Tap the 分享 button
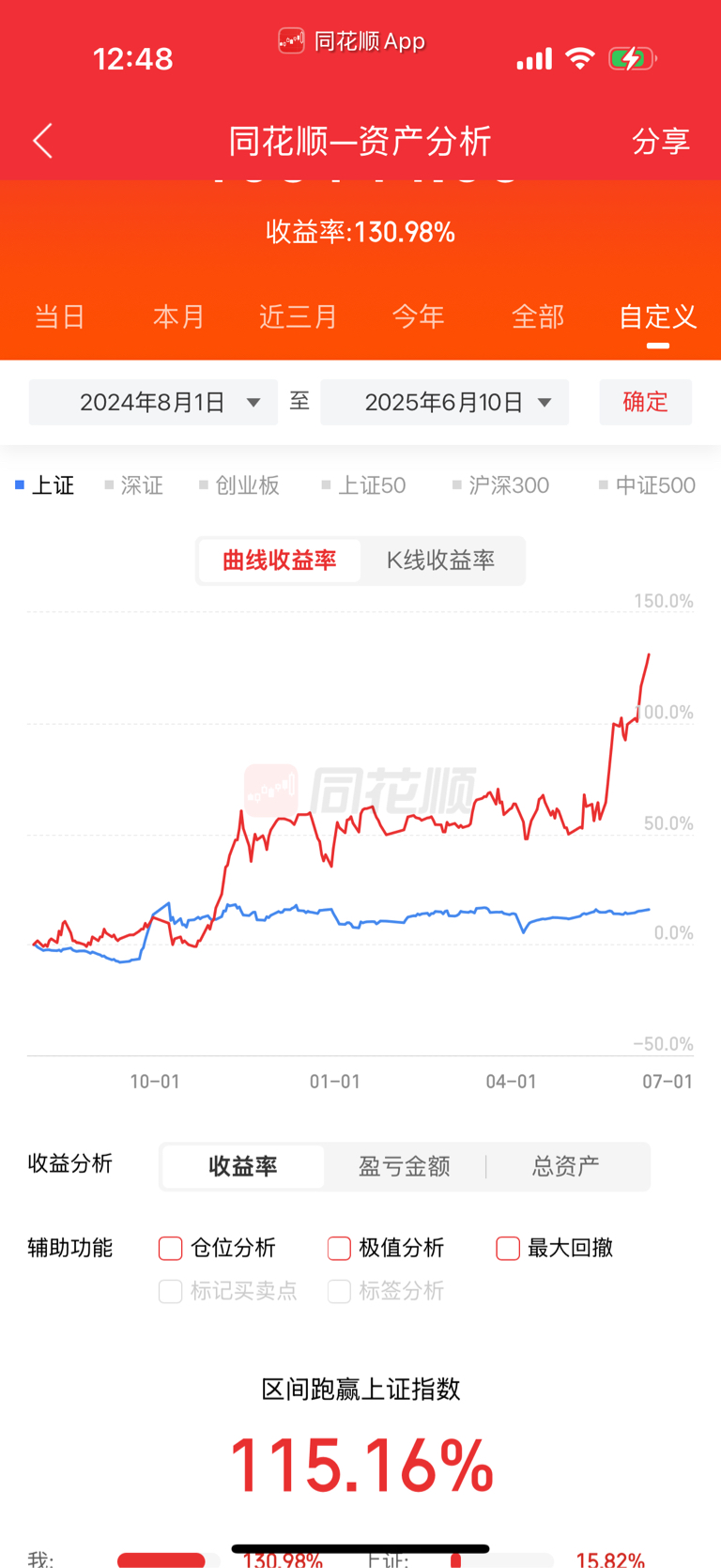The width and height of the screenshot is (721, 1568). (661, 142)
